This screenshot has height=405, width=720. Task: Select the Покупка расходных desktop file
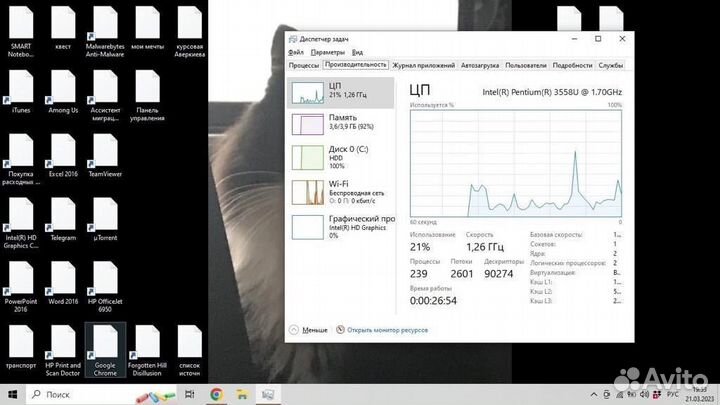click(x=21, y=159)
